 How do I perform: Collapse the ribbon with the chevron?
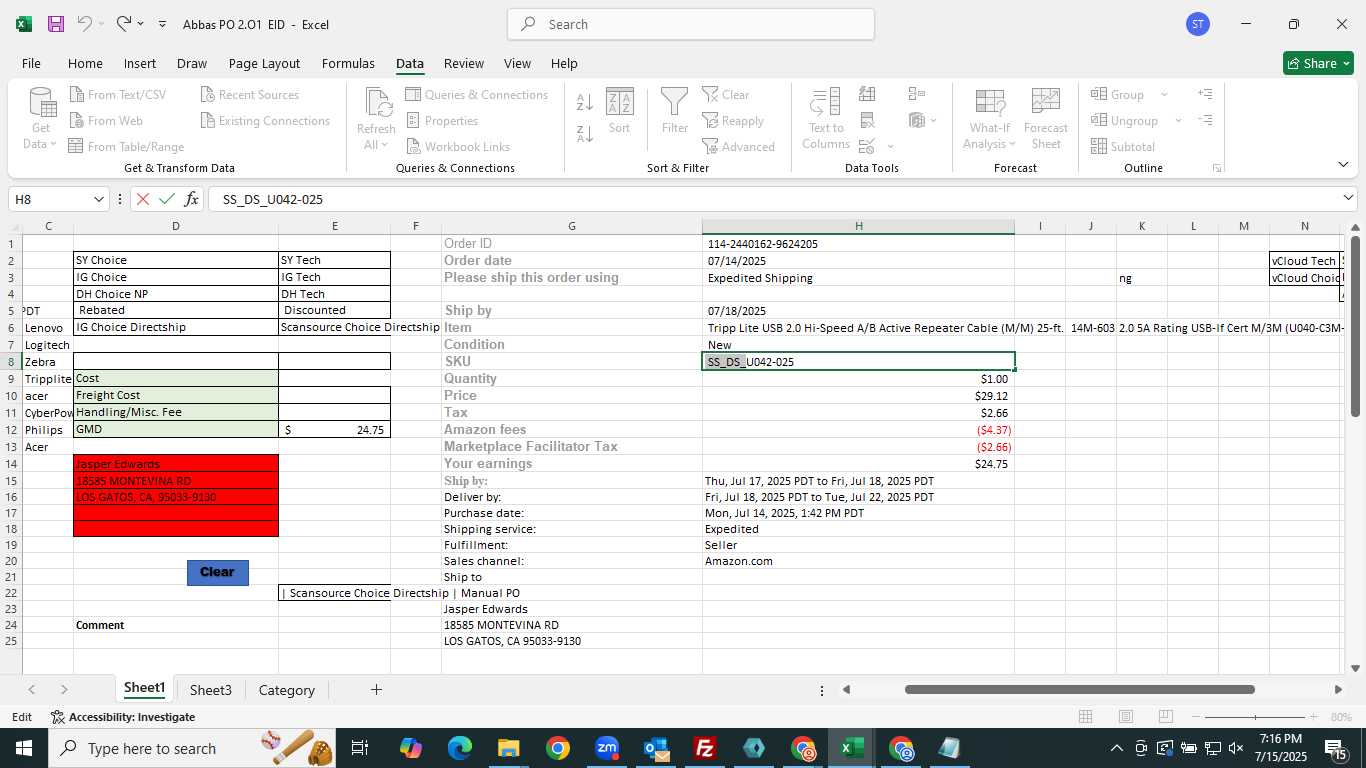pos(1343,165)
